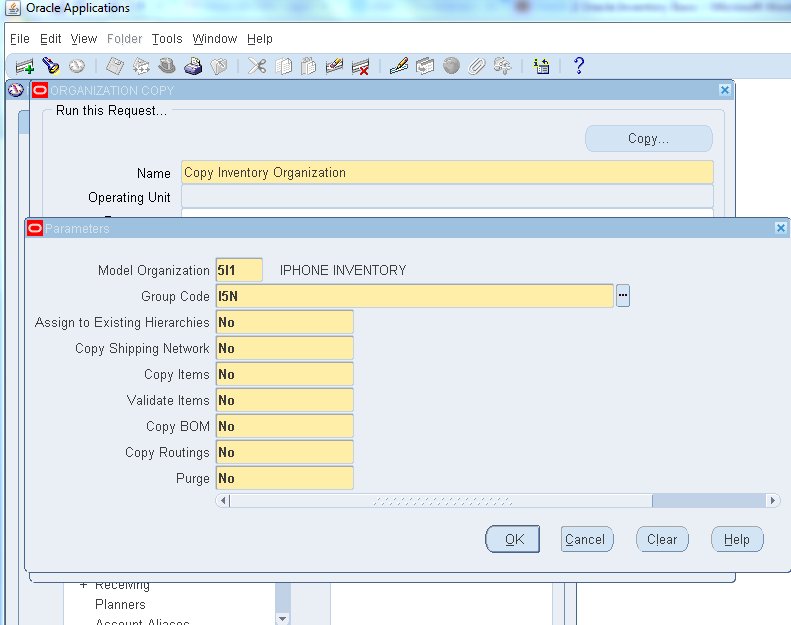Click the Save diskette toolbar icon
Screen dimensions: 791x625
point(115,66)
